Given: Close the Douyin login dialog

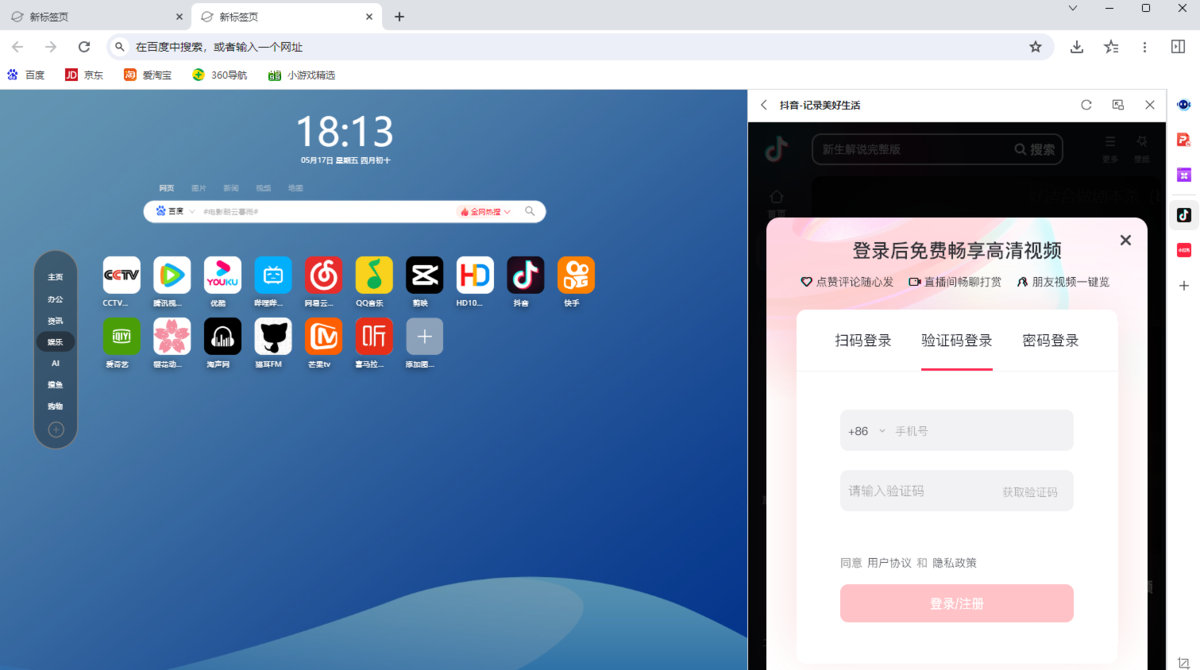Looking at the screenshot, I should [1126, 240].
